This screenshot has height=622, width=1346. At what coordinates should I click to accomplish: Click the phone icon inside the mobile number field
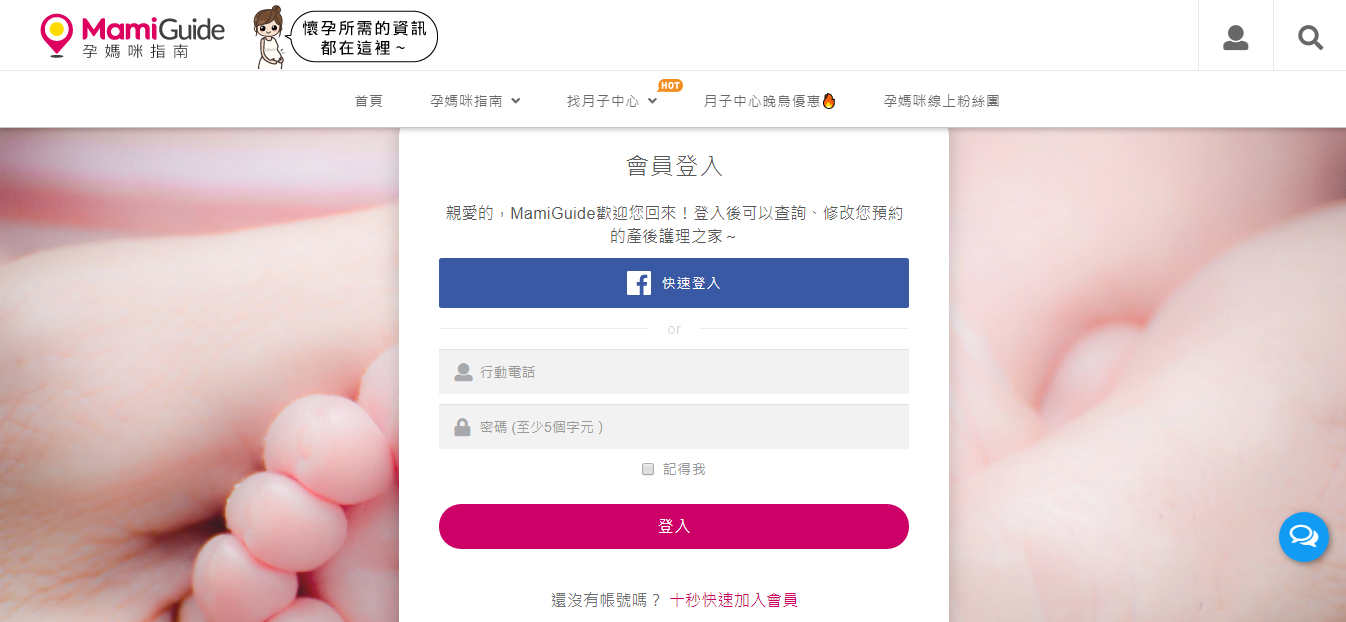point(462,371)
